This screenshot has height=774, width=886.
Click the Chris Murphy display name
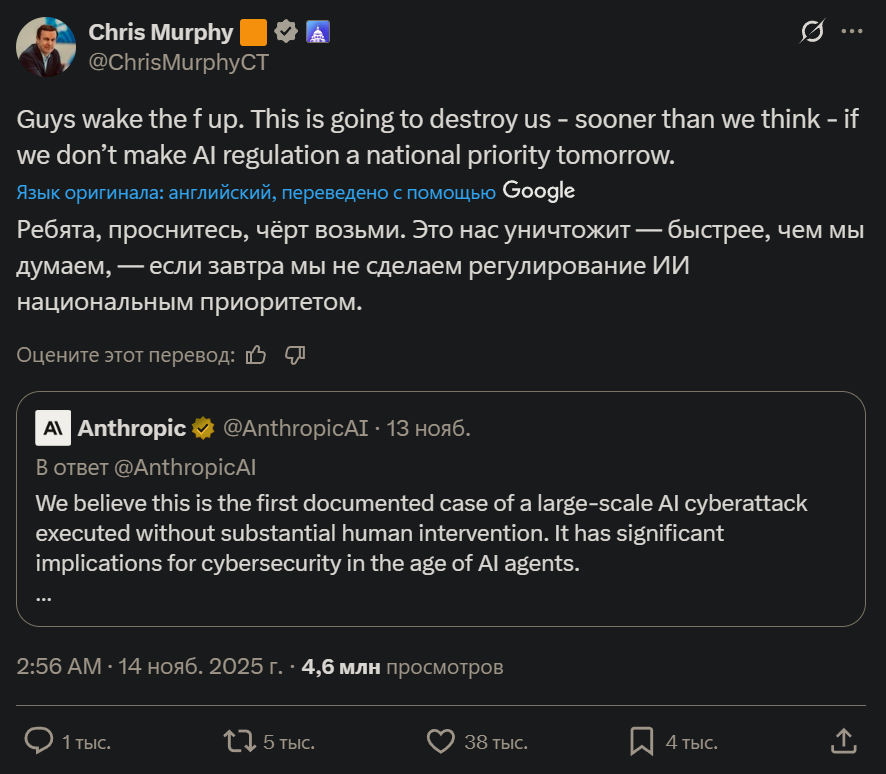(160, 32)
